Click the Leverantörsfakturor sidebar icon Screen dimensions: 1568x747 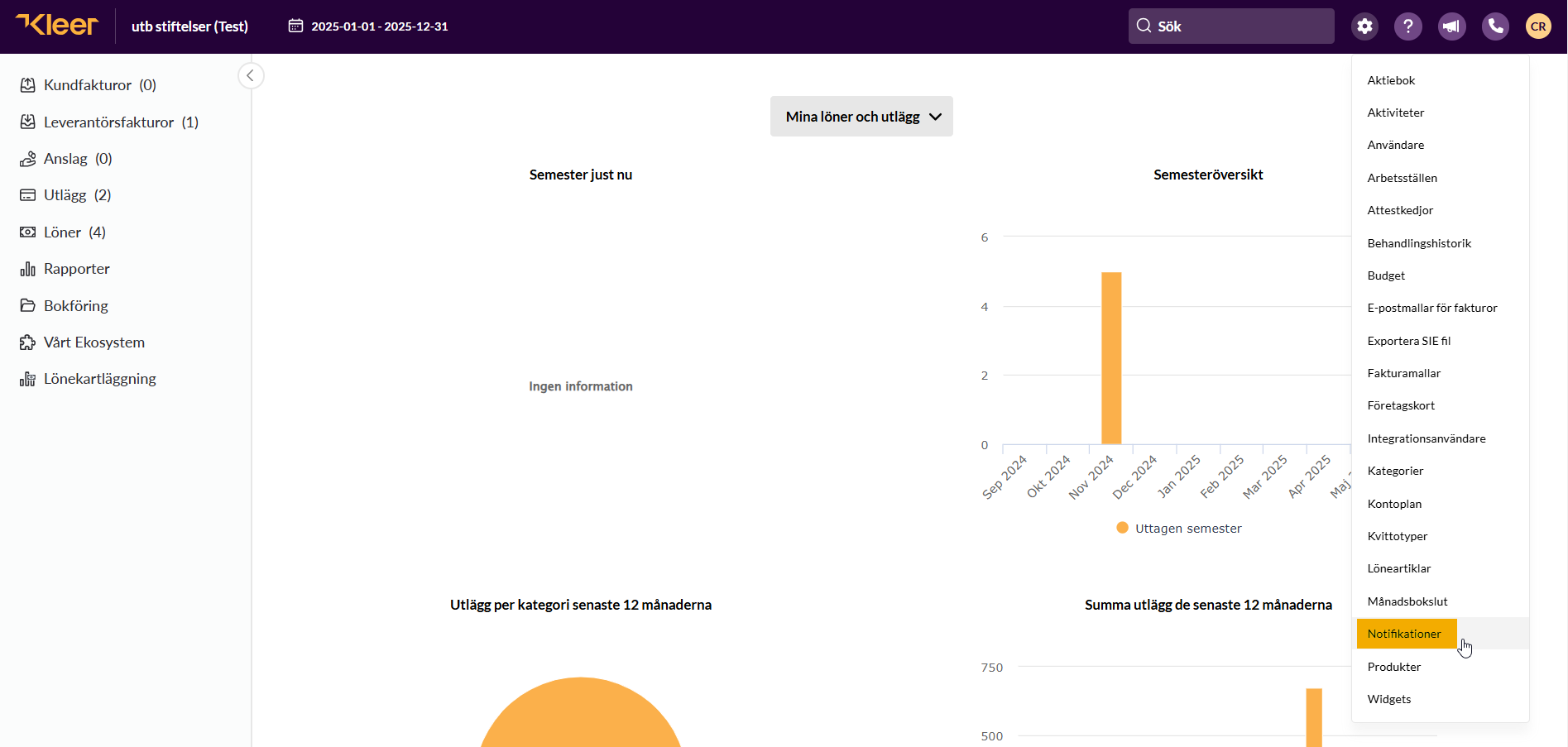(x=28, y=122)
